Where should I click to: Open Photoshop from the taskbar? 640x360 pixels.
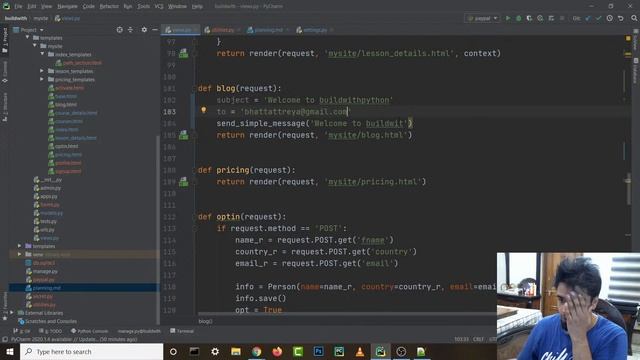coord(318,351)
